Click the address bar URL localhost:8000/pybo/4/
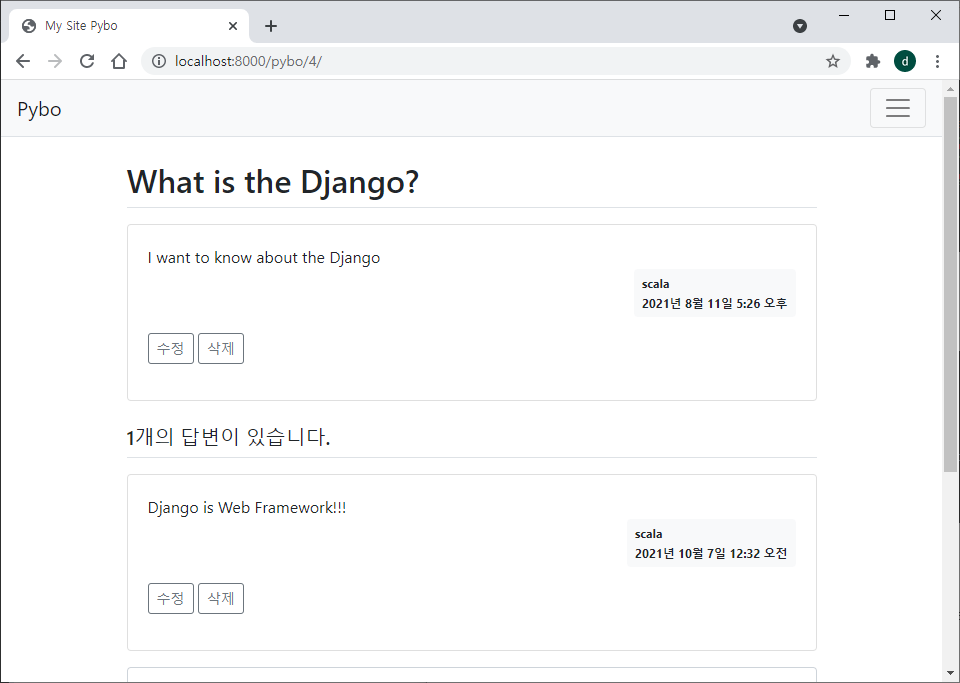This screenshot has height=683, width=960. click(x=248, y=61)
